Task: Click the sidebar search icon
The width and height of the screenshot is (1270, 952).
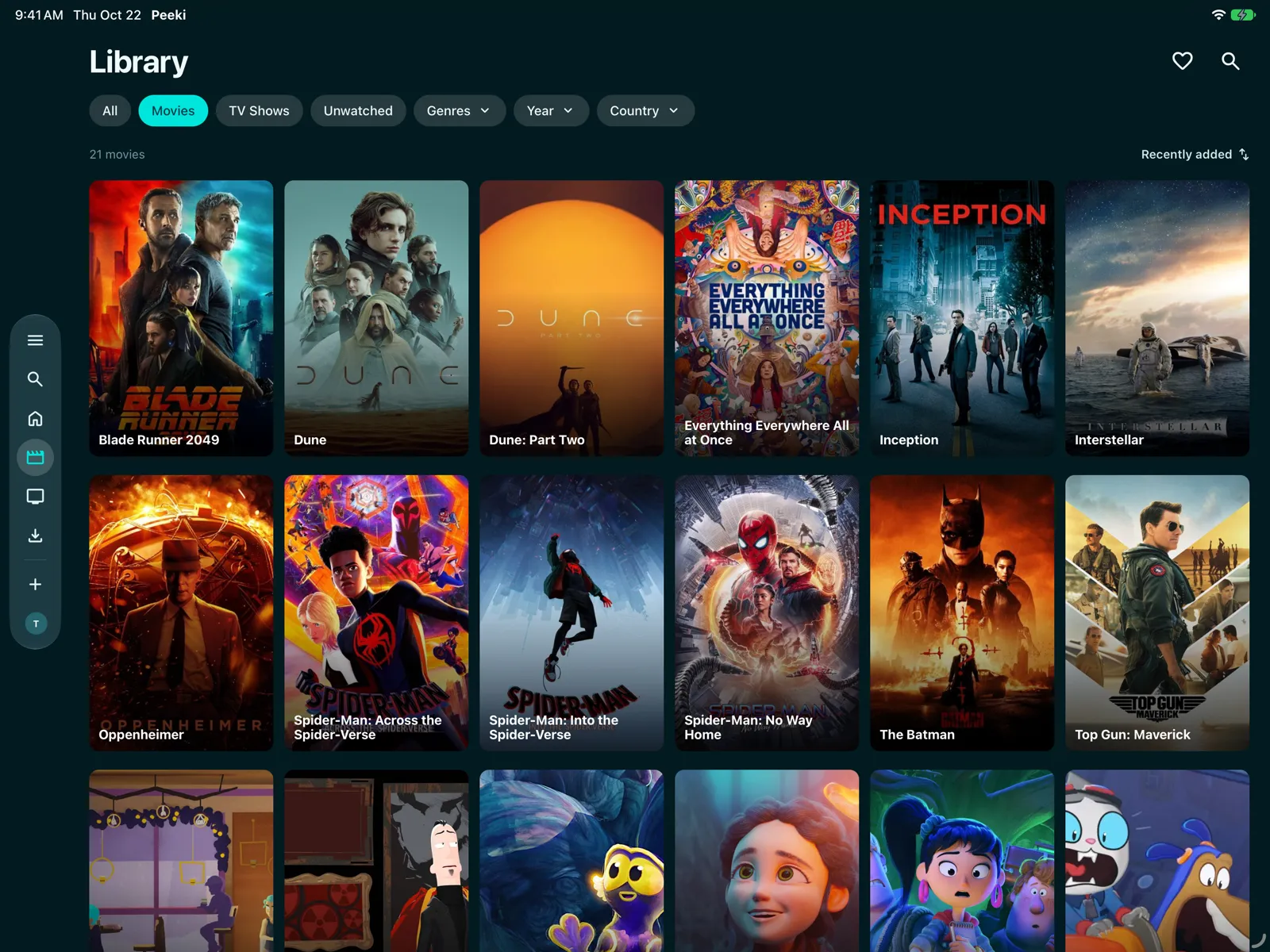Action: click(x=35, y=379)
